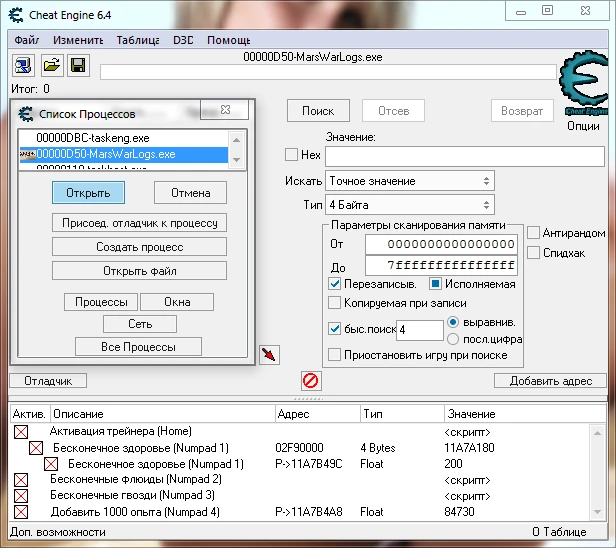Open the Таблица menu
This screenshot has height=548, width=616.
pos(138,40)
